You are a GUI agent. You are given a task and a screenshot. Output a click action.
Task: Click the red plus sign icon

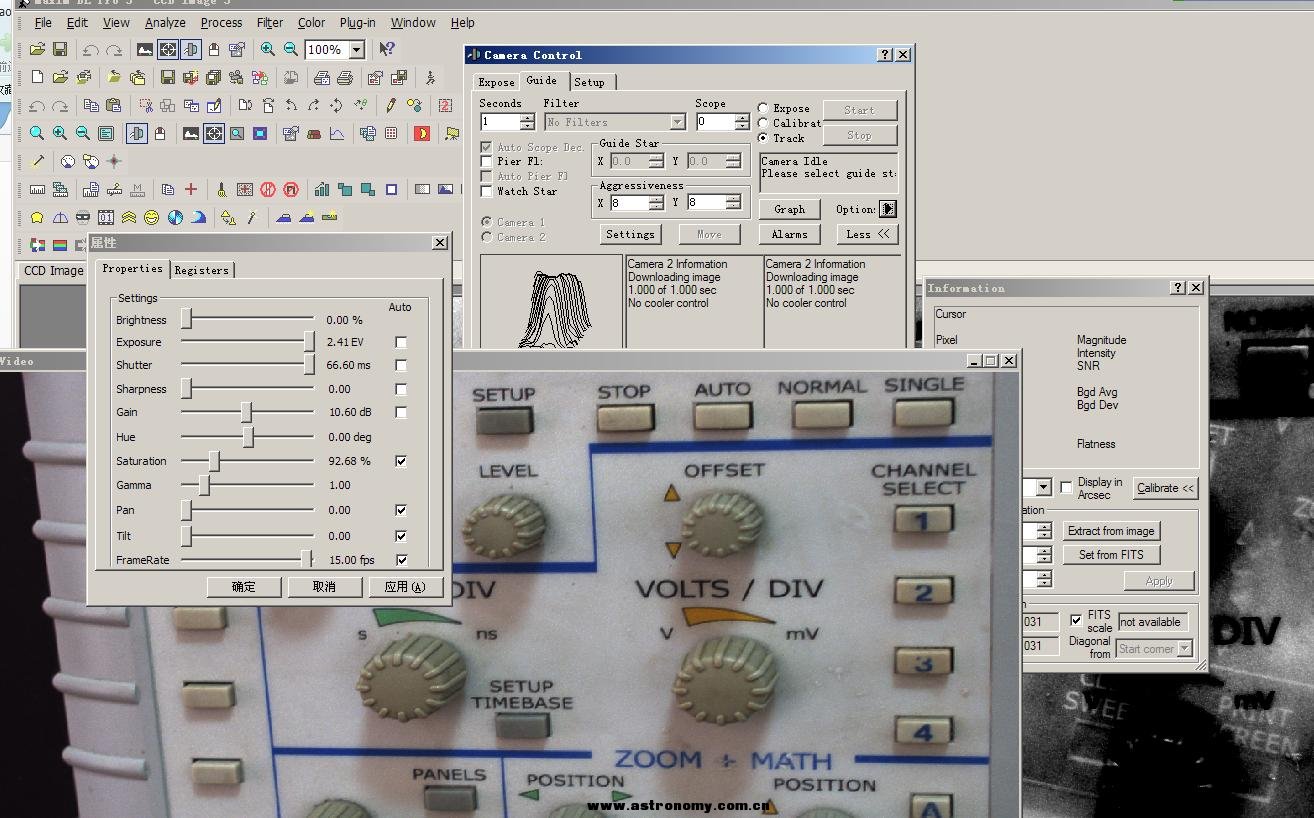[191, 189]
